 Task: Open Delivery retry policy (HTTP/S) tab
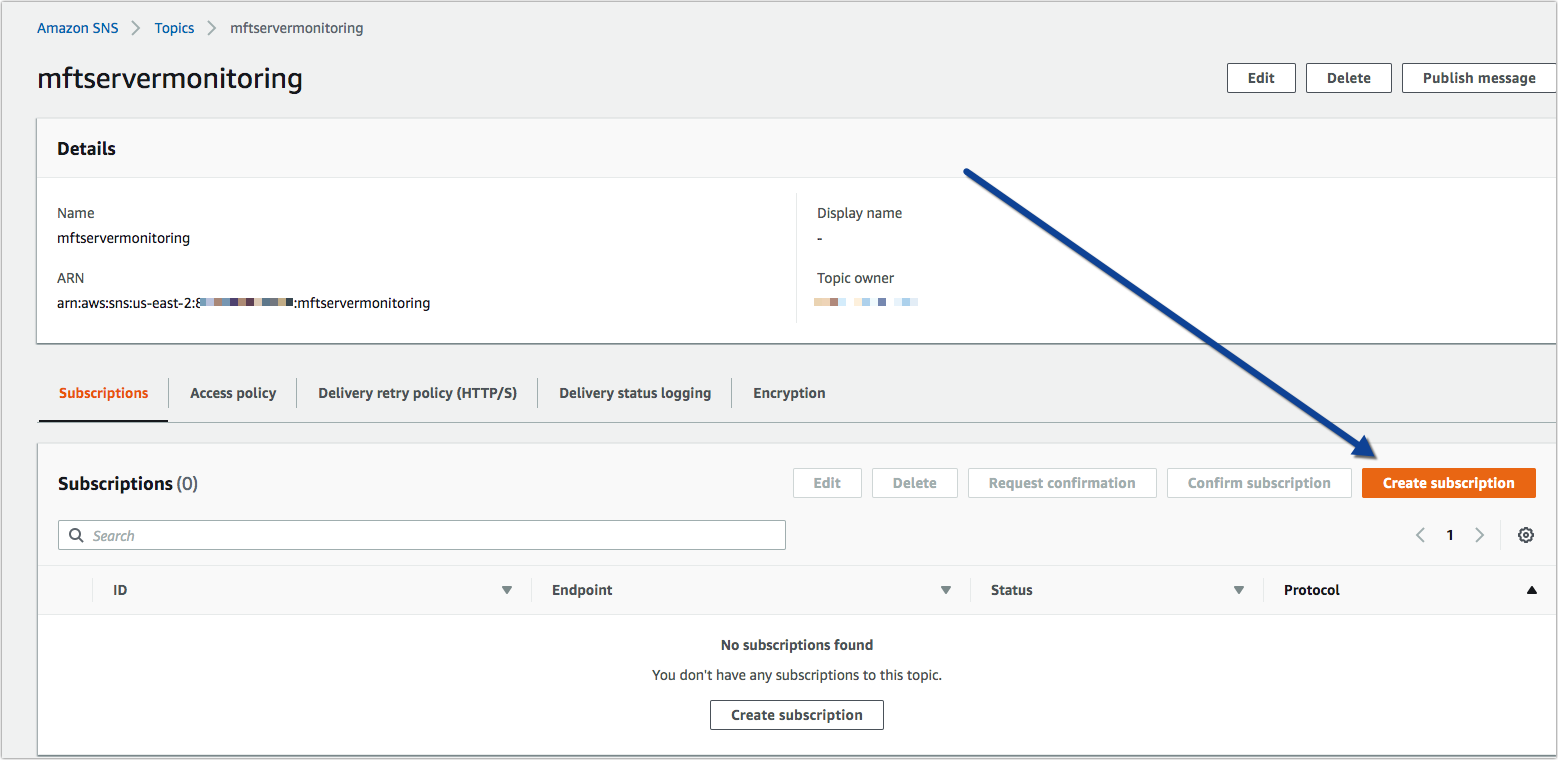(417, 393)
